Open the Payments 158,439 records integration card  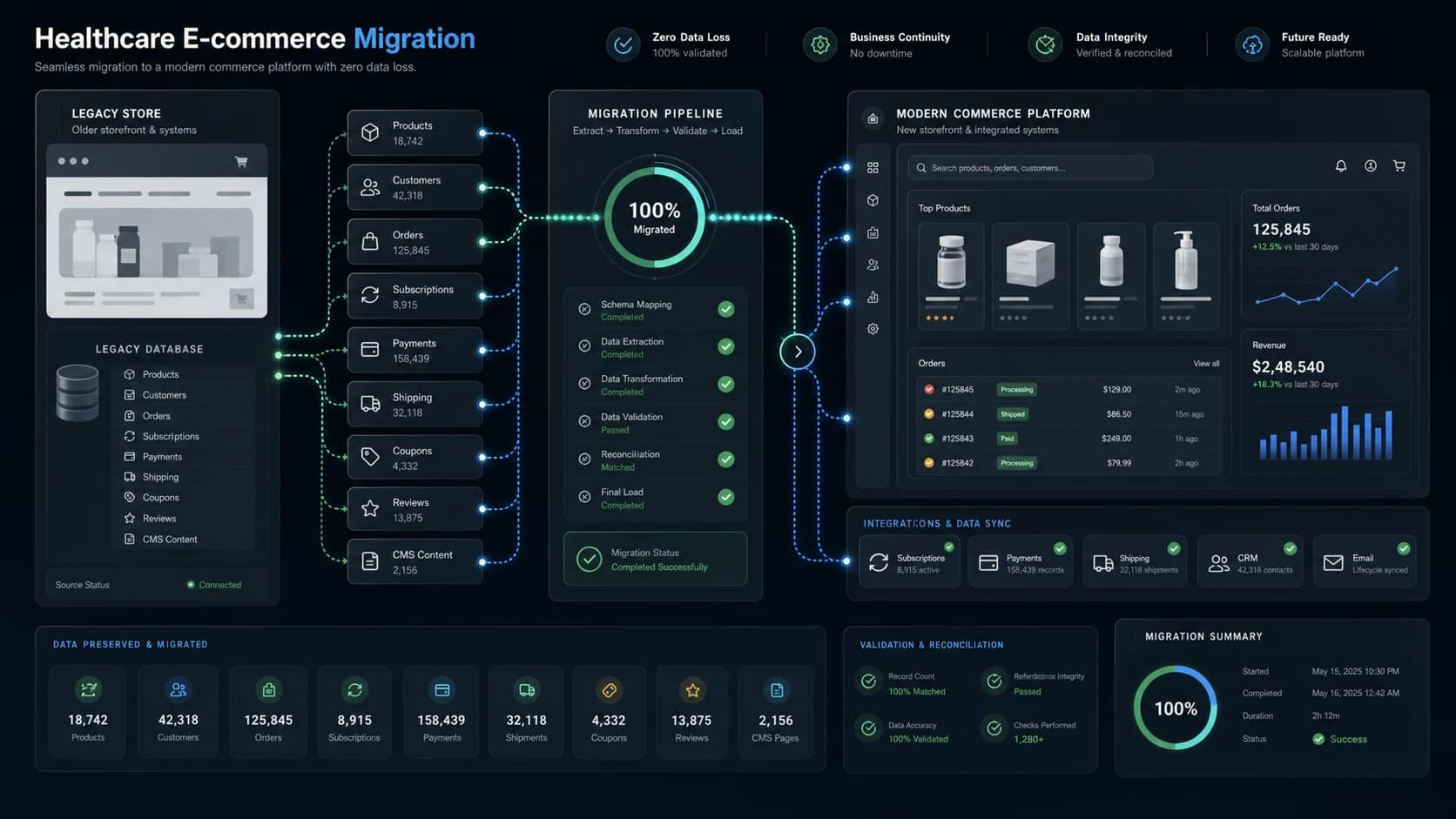point(1022,562)
